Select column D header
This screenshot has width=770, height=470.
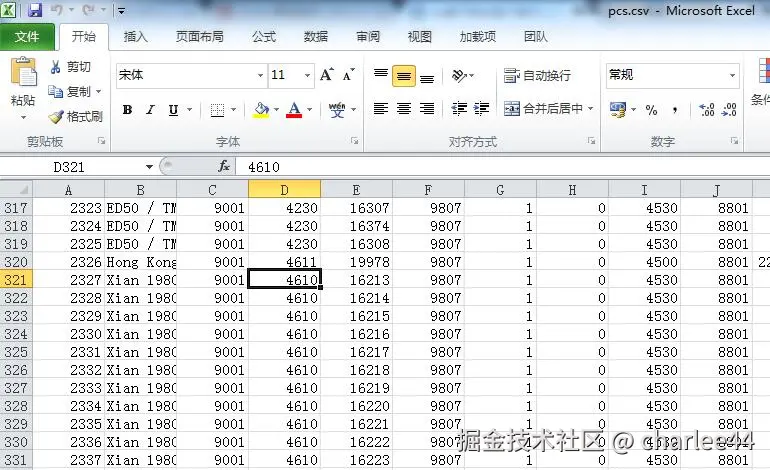[284, 190]
